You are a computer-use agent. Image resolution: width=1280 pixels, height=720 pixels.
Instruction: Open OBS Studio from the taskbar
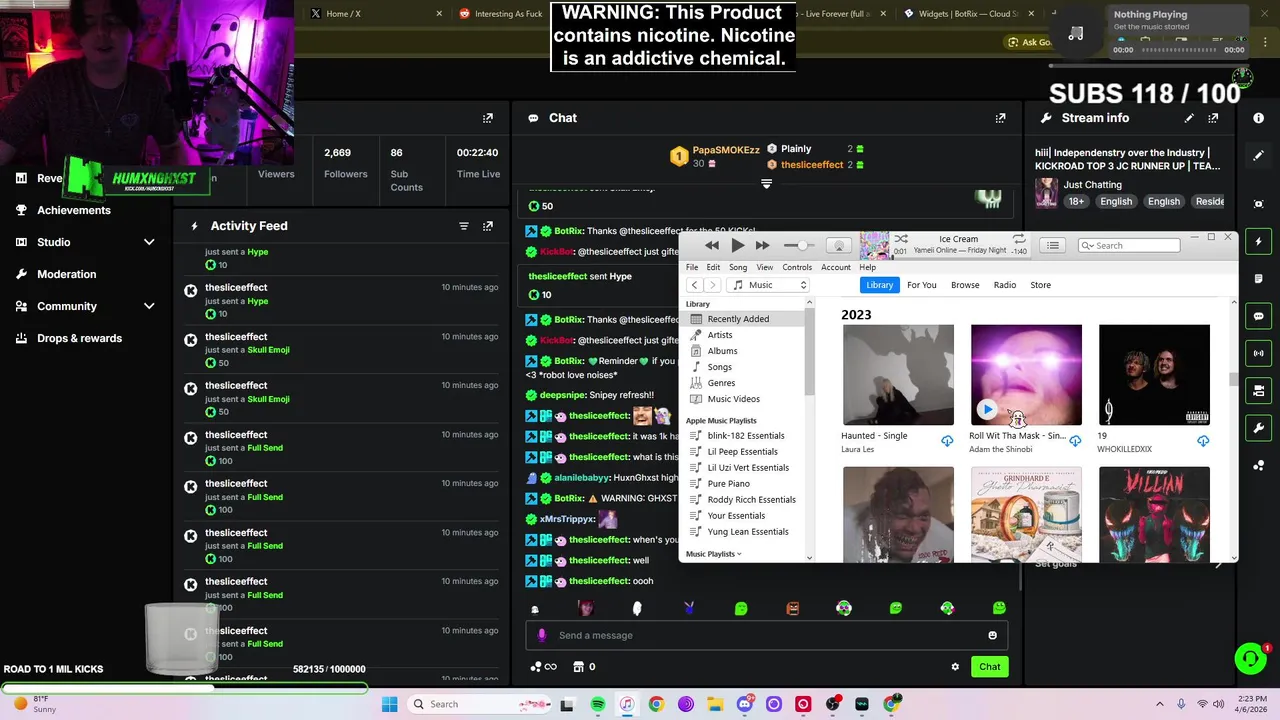[833, 704]
